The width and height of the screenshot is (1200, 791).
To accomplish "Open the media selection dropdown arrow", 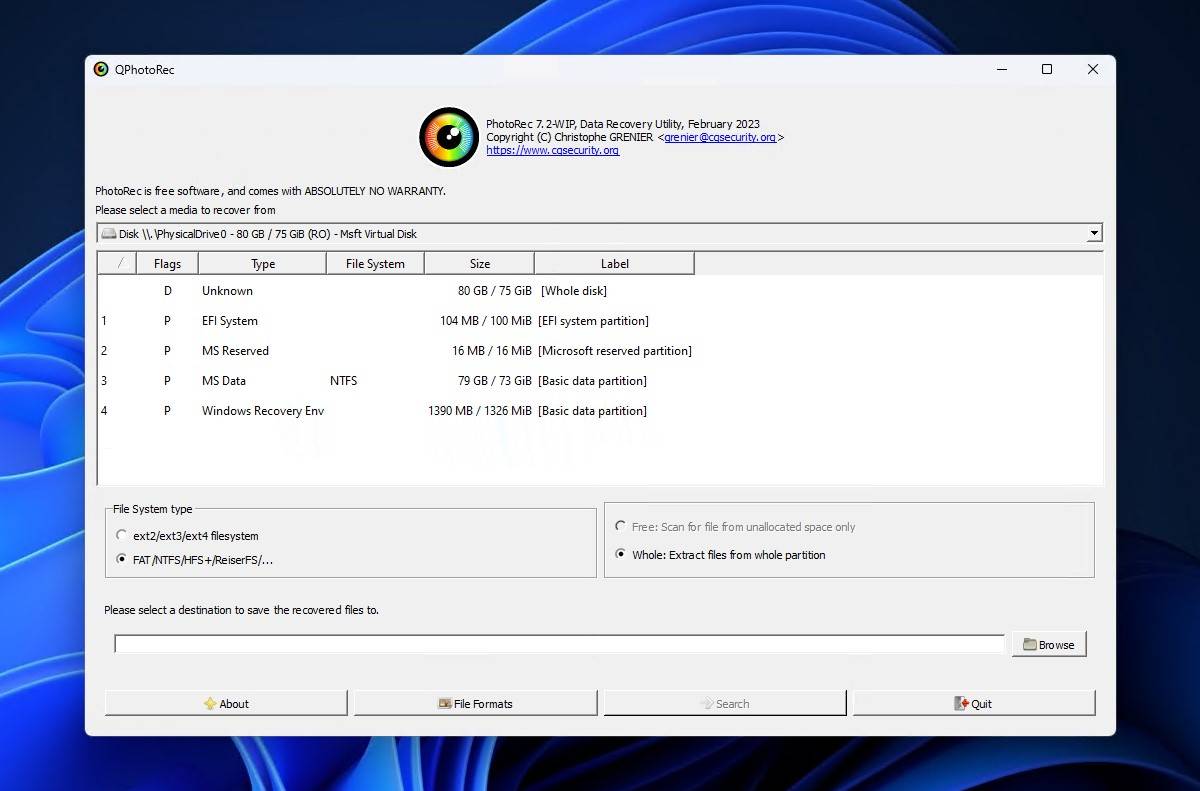I will [1094, 234].
